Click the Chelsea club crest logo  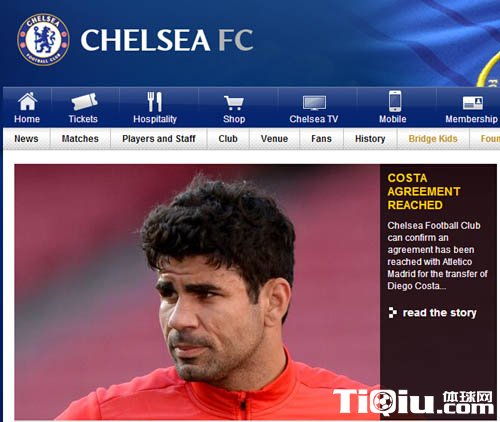tap(43, 40)
